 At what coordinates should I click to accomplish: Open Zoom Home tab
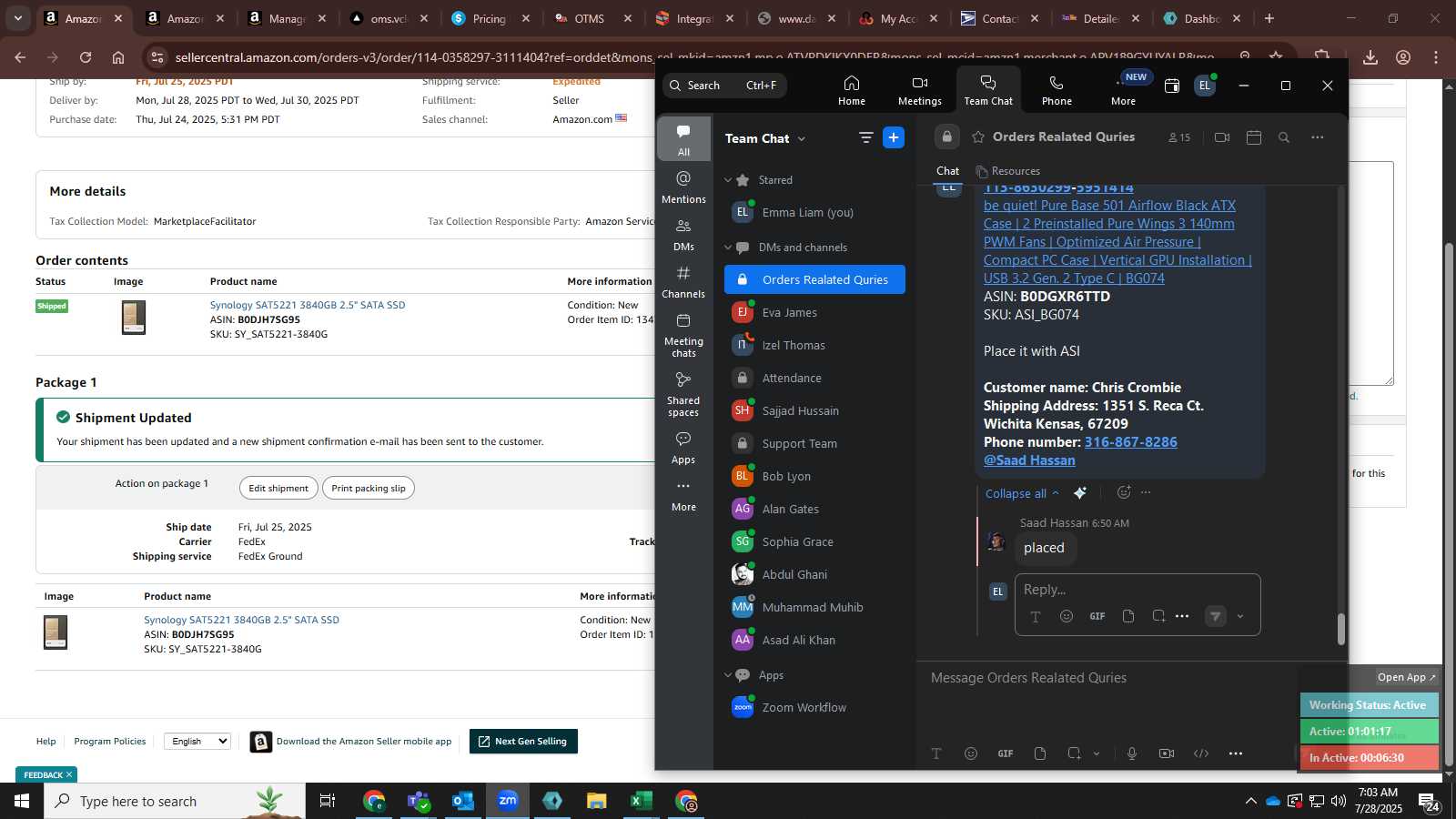point(851,90)
